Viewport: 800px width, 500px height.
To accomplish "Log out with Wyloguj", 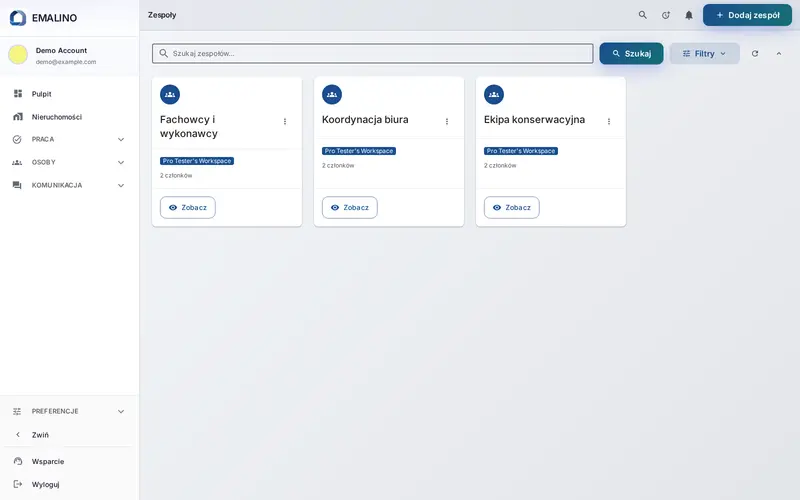I will tap(69, 484).
